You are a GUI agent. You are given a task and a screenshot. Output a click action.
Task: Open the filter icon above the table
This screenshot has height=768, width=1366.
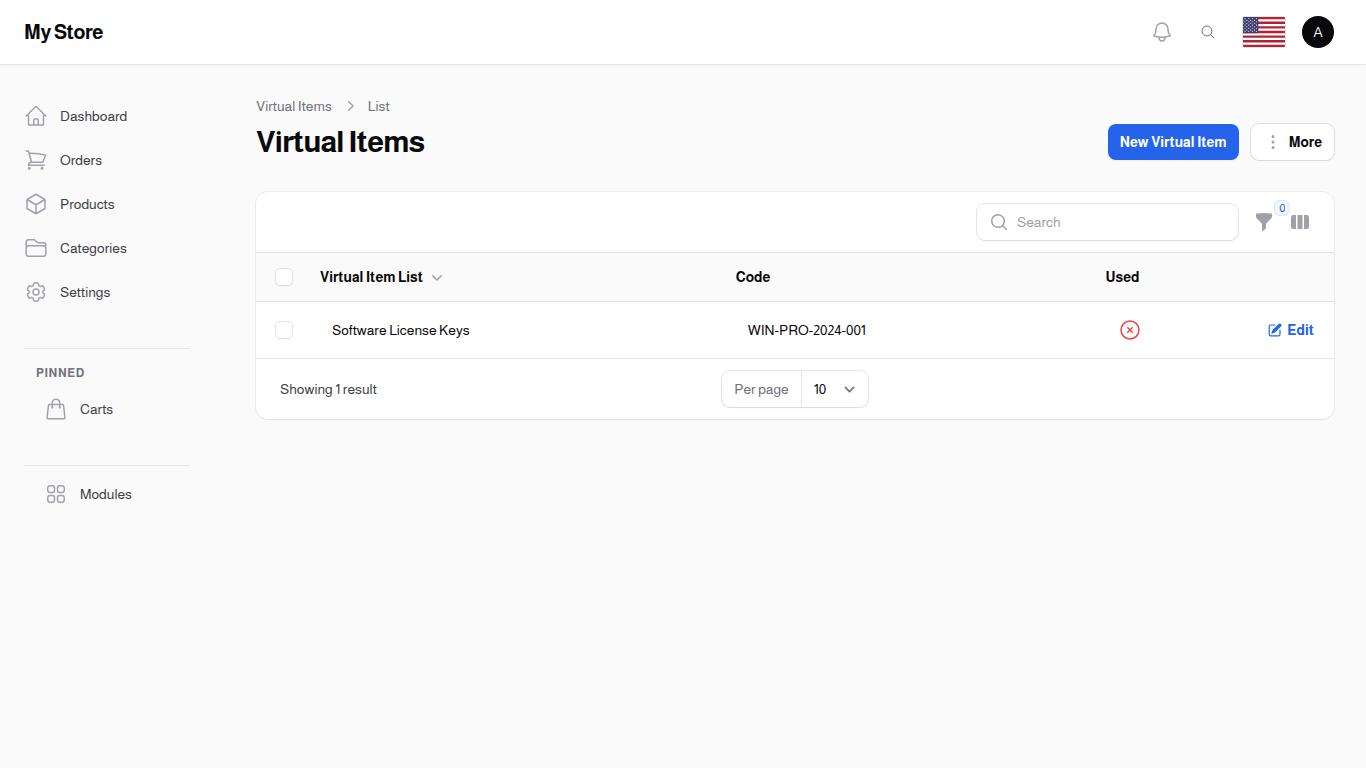click(x=1264, y=222)
